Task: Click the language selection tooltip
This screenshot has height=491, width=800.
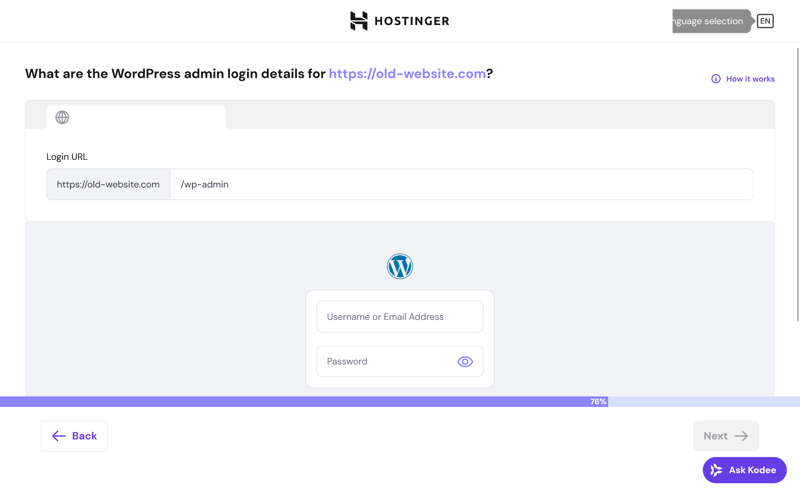Action: [711, 21]
